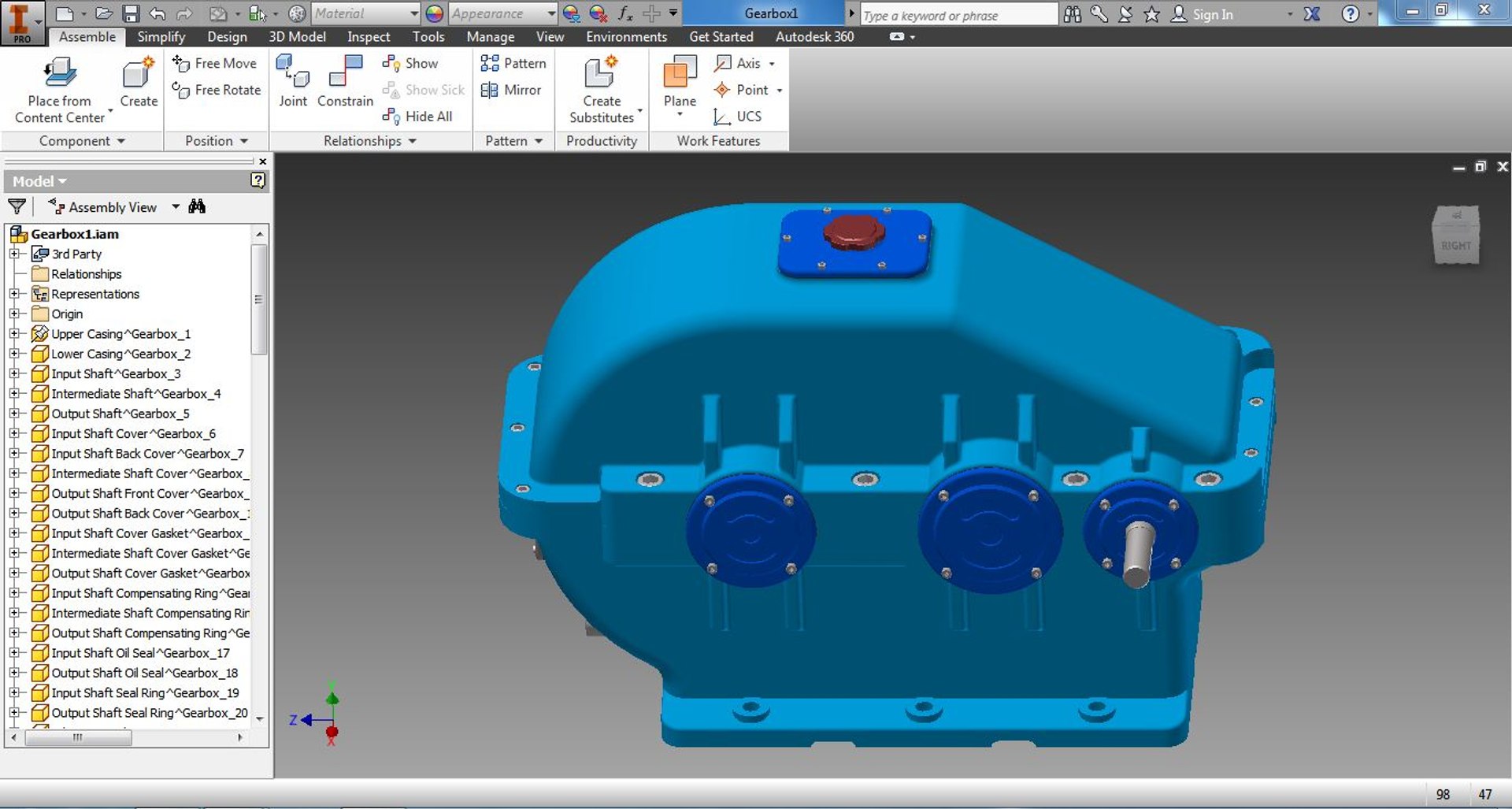Select the Mirror tool
The height and width of the screenshot is (809, 1512).
pos(511,90)
